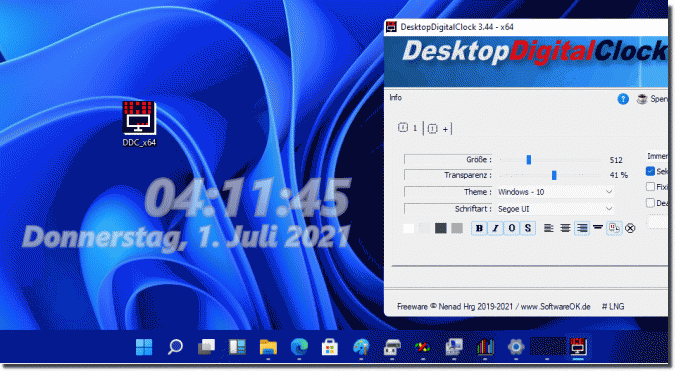Click the DesktopDigitalClock banner logo

pos(535,52)
